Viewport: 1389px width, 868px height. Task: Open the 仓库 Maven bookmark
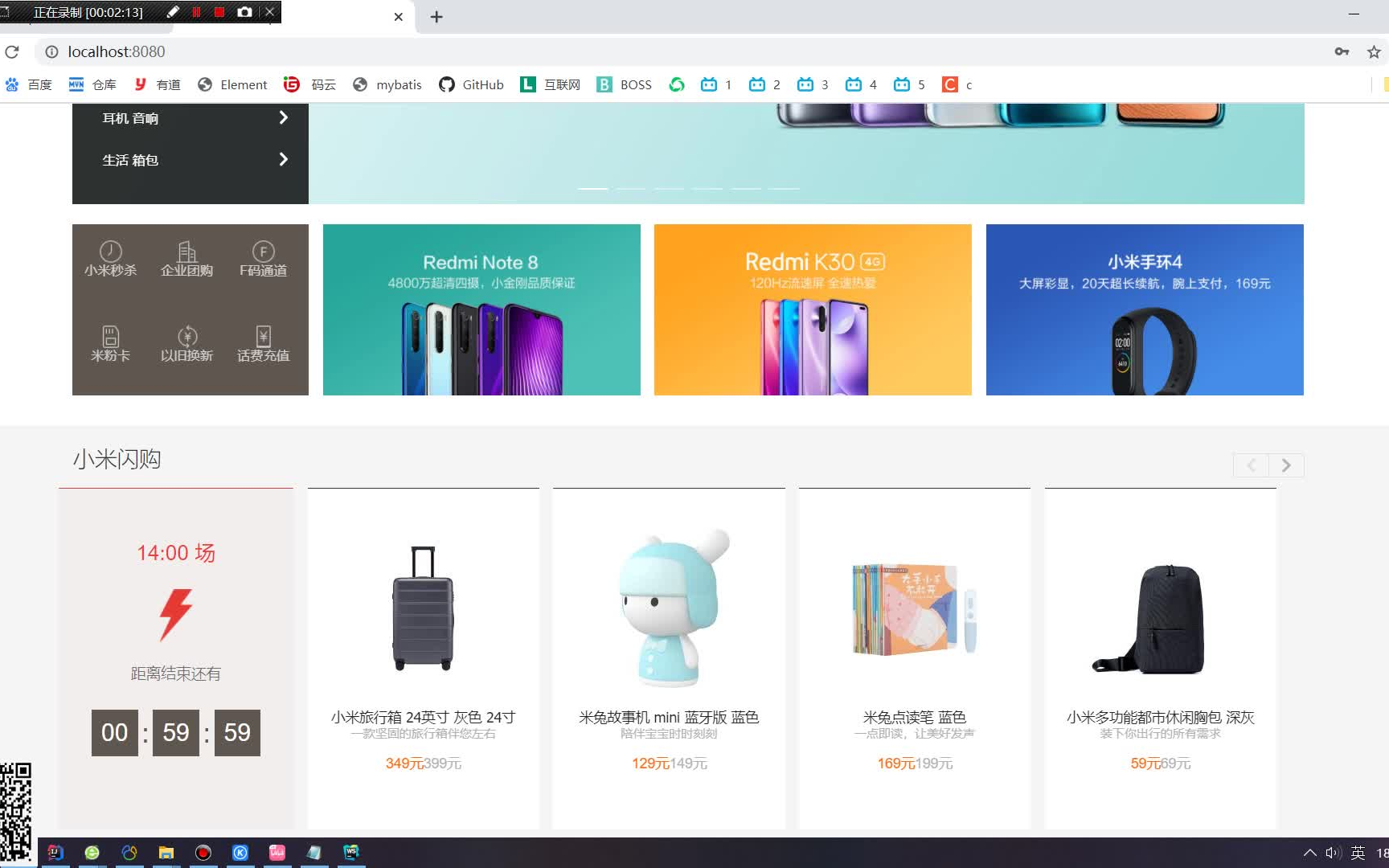pyautogui.click(x=92, y=84)
